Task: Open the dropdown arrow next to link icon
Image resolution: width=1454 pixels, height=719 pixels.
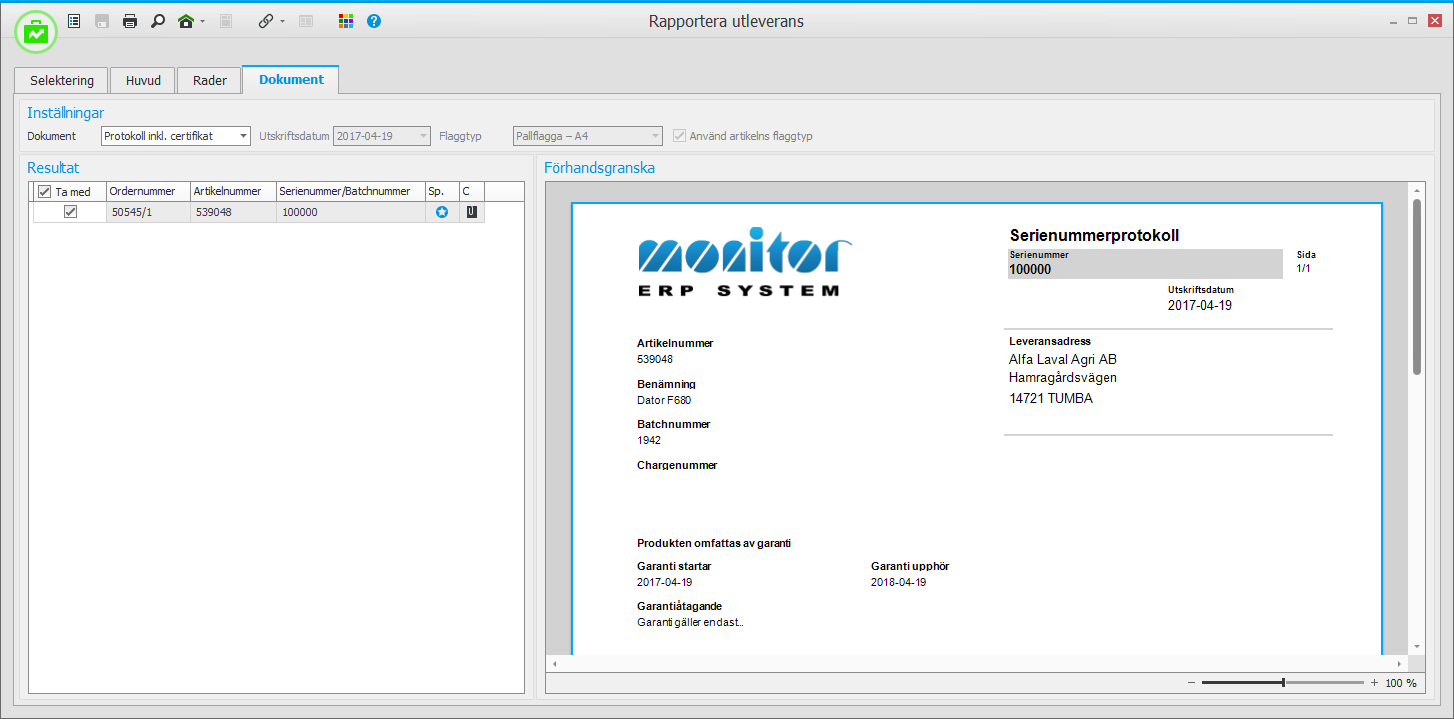Action: tap(283, 21)
